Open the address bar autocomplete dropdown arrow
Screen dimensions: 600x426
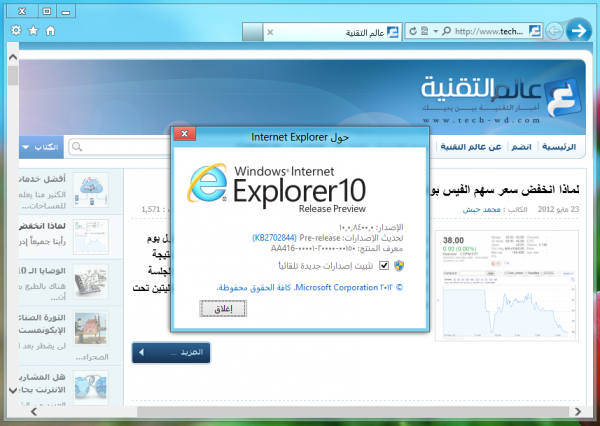tap(435, 31)
